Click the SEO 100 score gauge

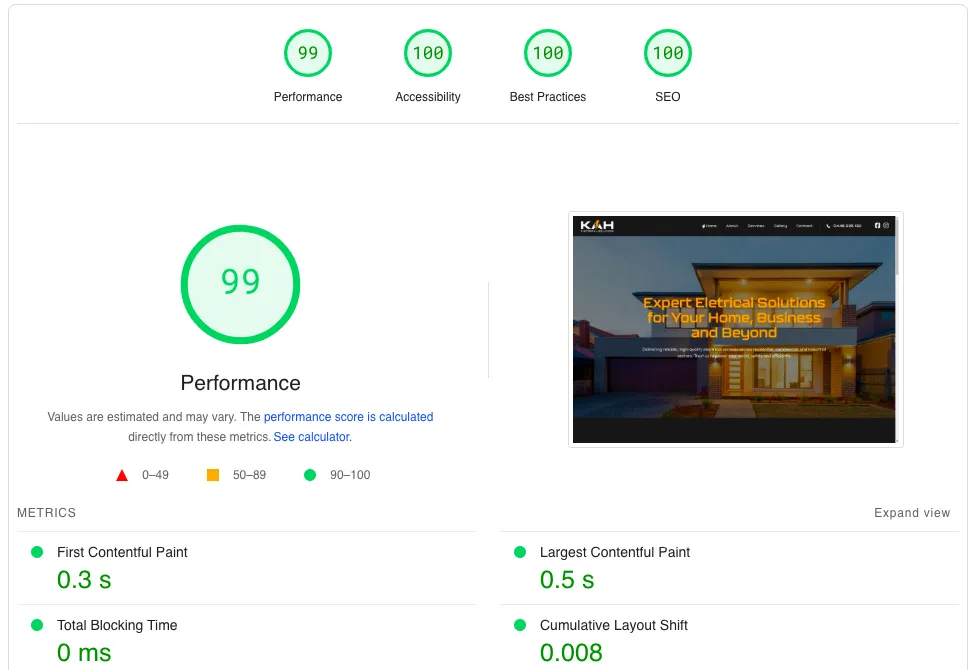pyautogui.click(x=668, y=54)
